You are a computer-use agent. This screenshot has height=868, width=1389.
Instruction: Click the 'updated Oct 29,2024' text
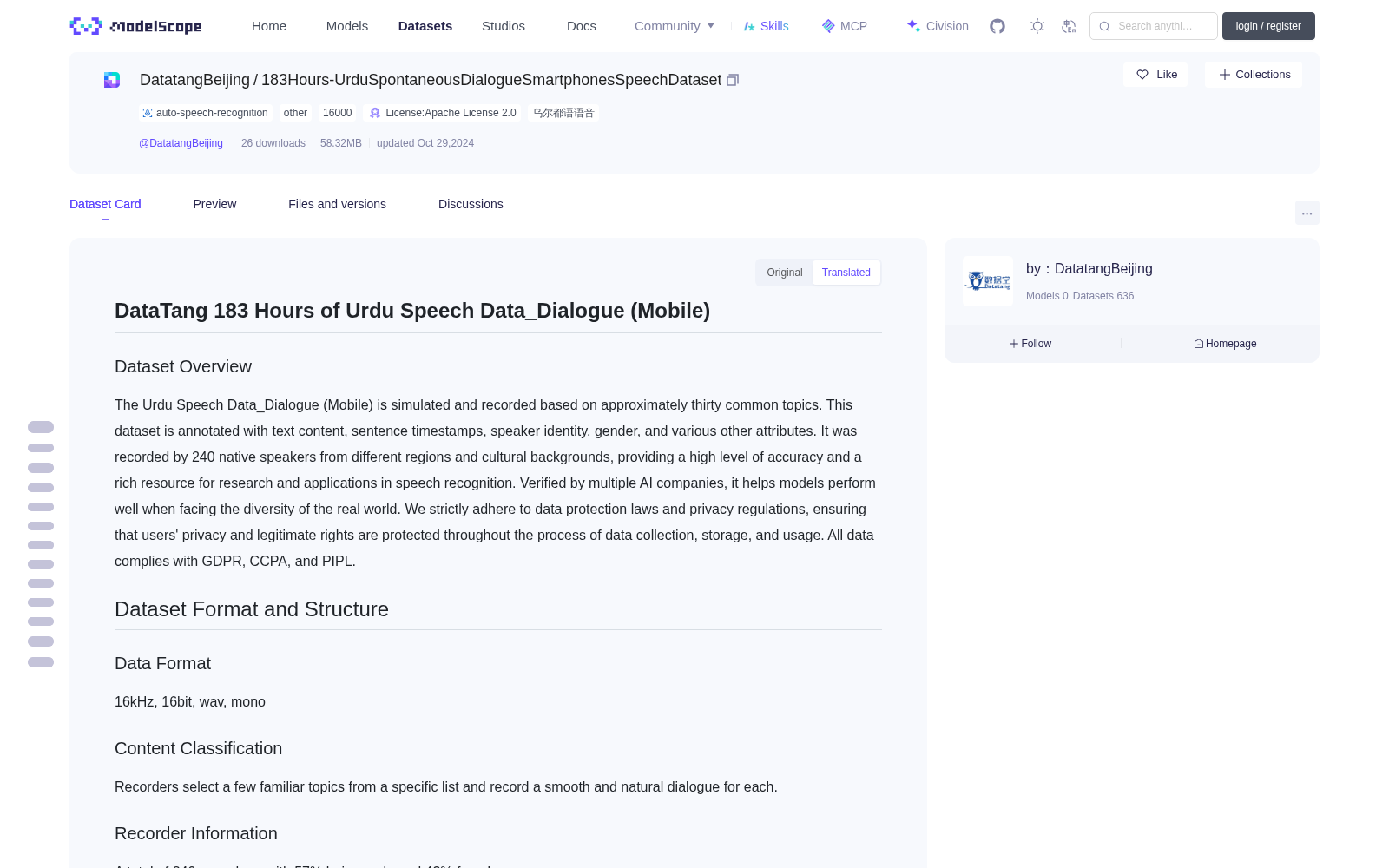click(x=425, y=143)
